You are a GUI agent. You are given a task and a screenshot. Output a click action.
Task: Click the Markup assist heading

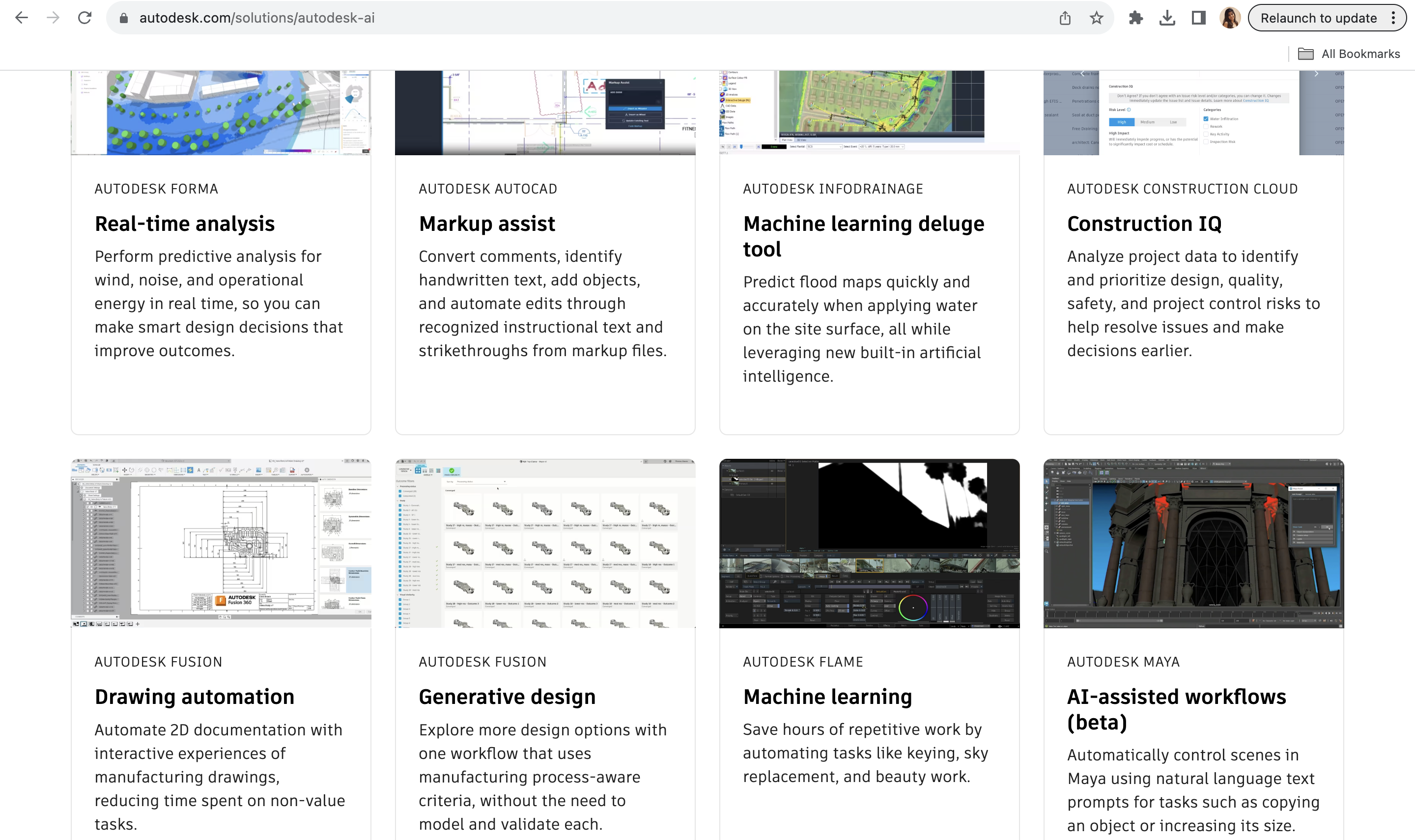[x=487, y=224]
